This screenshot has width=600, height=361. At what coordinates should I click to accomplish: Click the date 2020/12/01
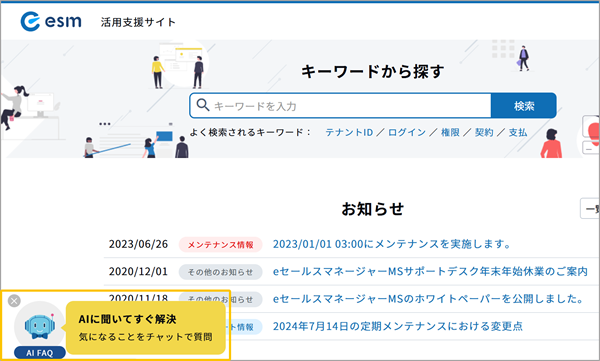click(x=138, y=272)
